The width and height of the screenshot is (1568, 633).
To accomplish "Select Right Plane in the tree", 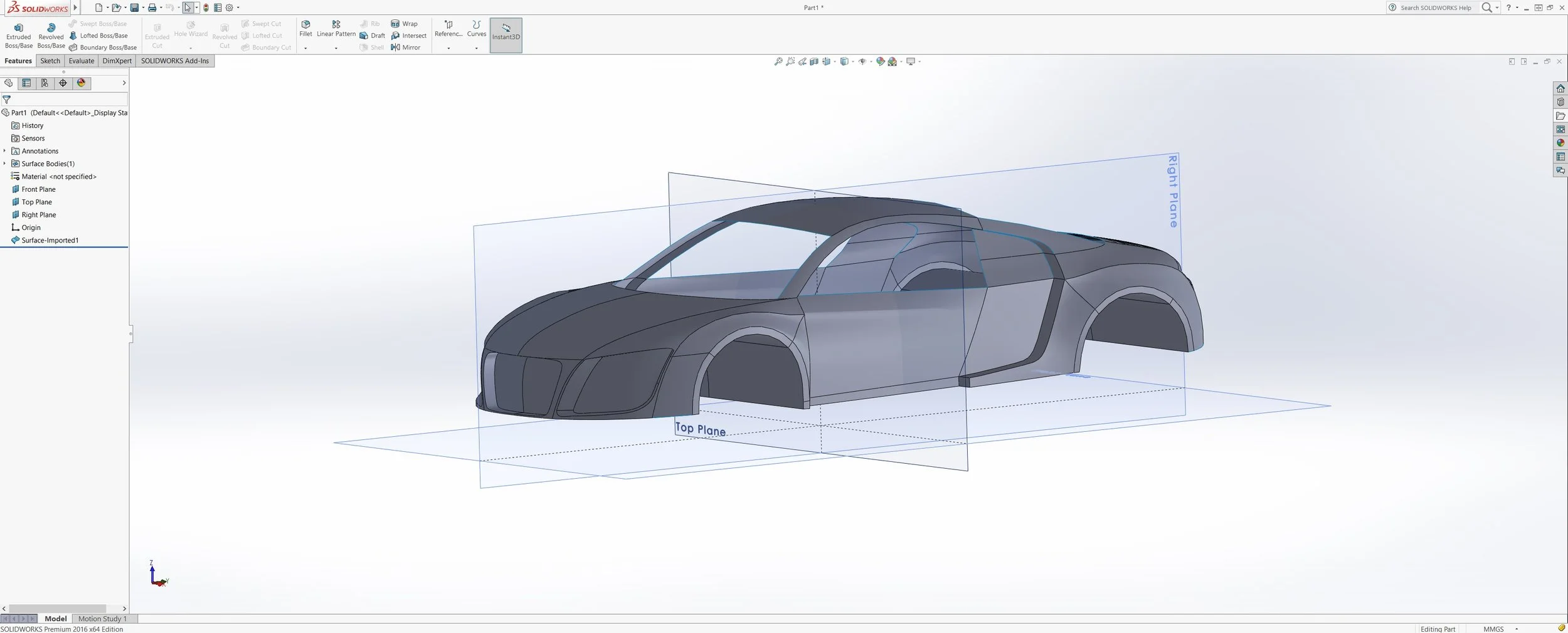I will (x=34, y=215).
